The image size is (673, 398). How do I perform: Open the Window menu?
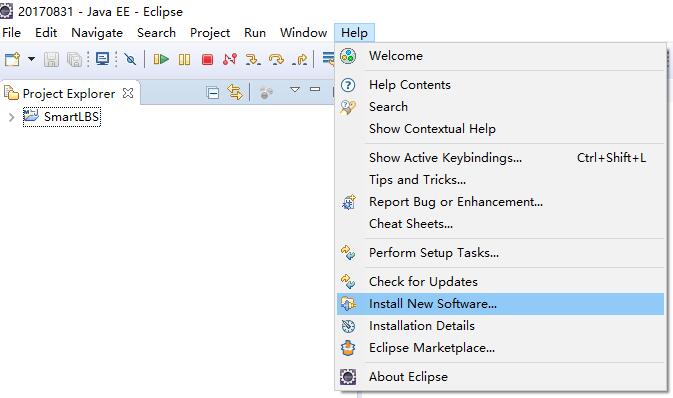(303, 33)
